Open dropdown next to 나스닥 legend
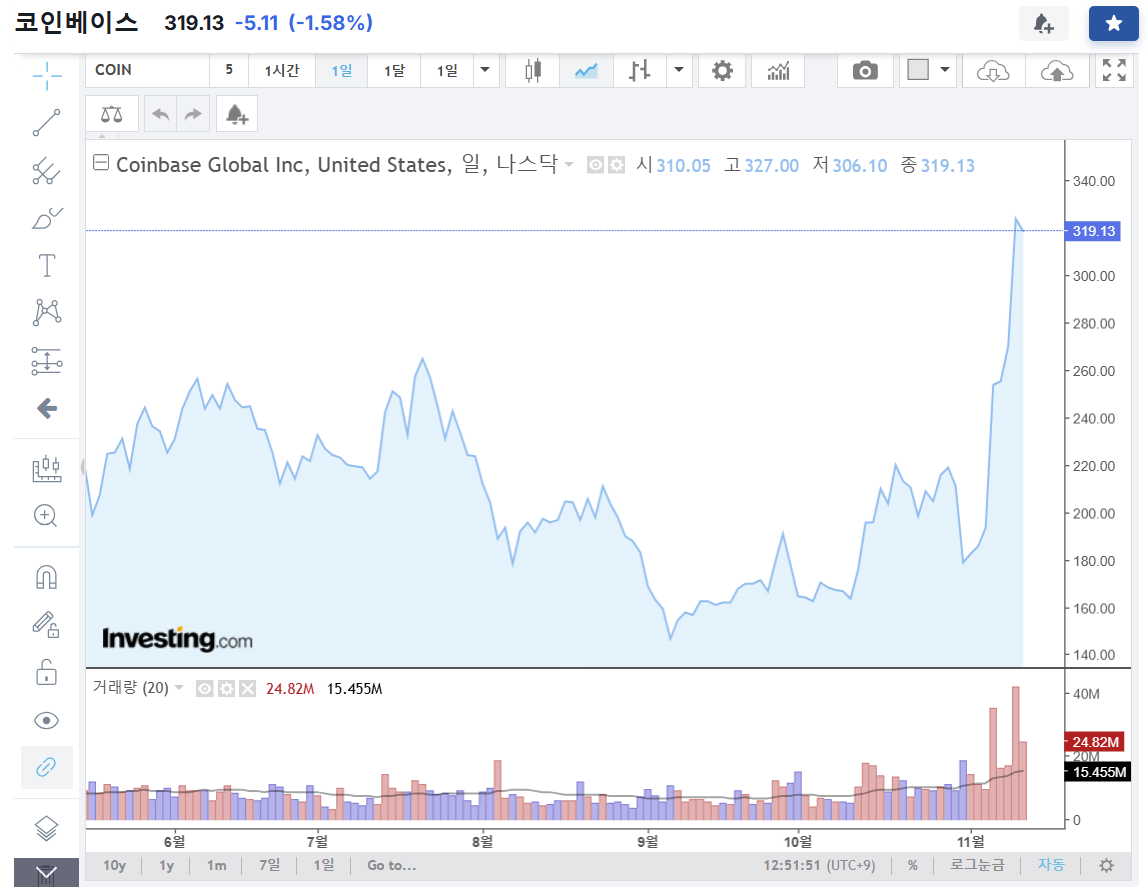1148x887 pixels. (x=569, y=165)
